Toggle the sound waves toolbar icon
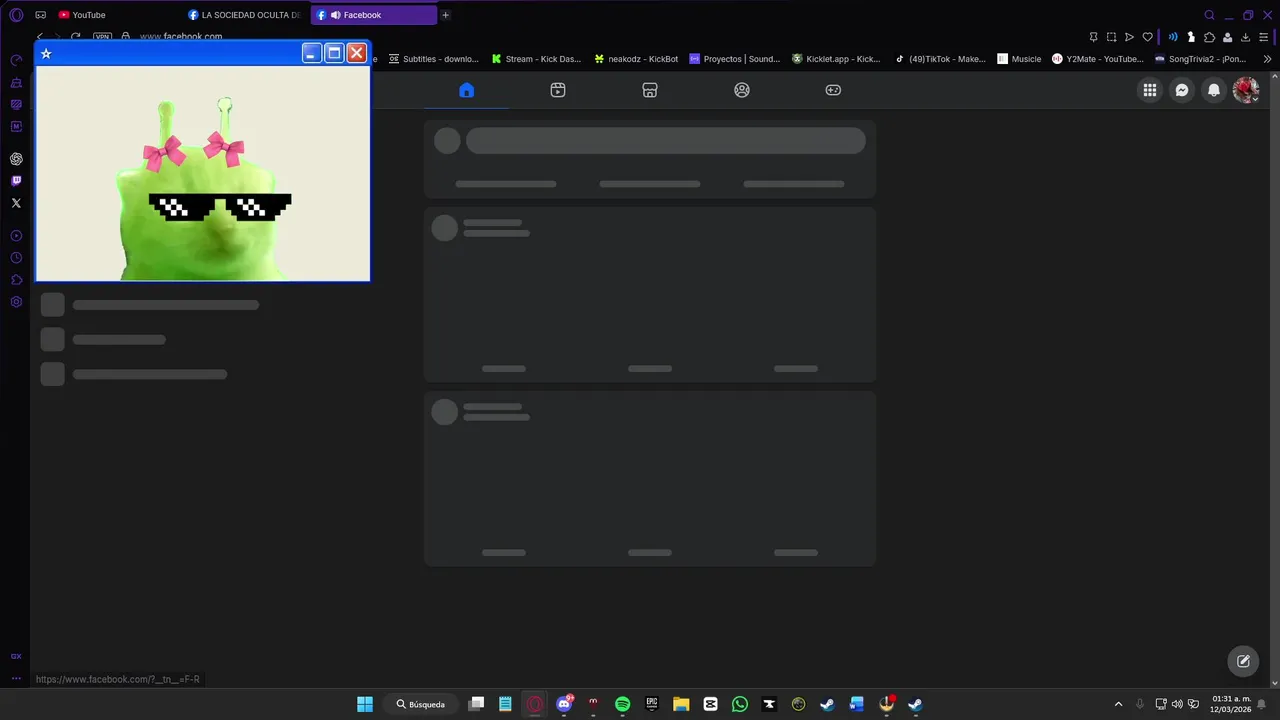Screen dimensions: 1280x720 point(1173,37)
